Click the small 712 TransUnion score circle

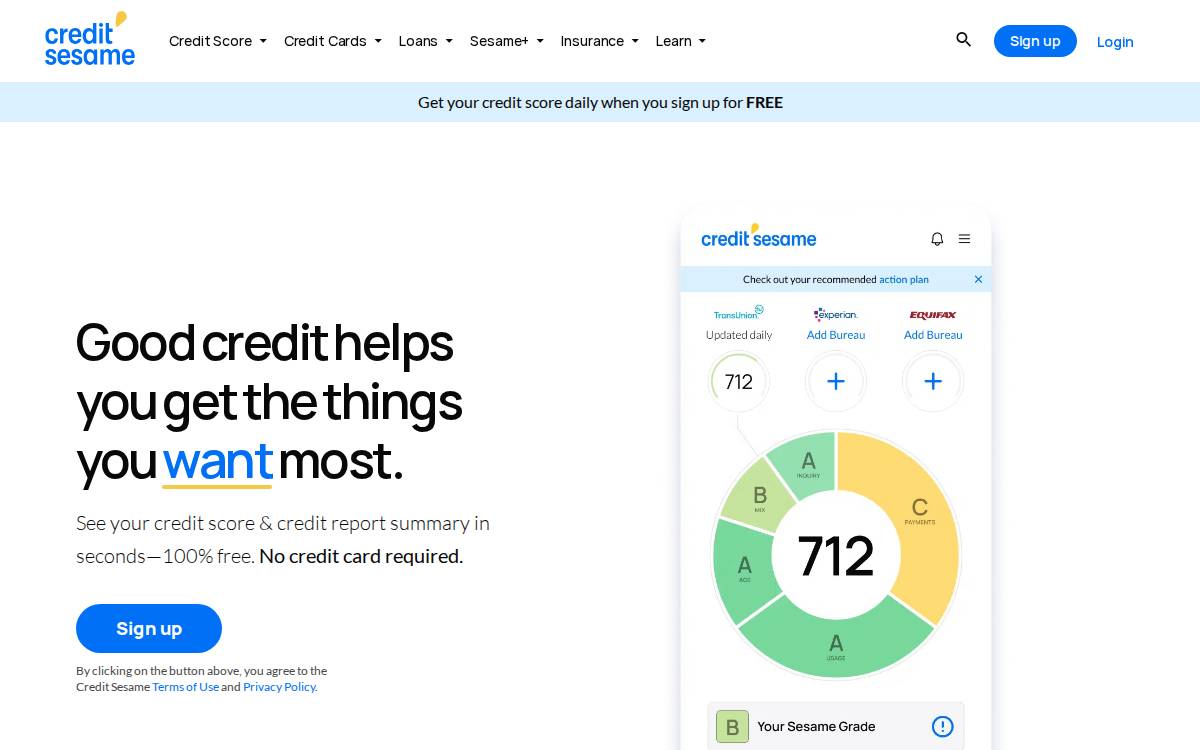pyautogui.click(x=739, y=381)
